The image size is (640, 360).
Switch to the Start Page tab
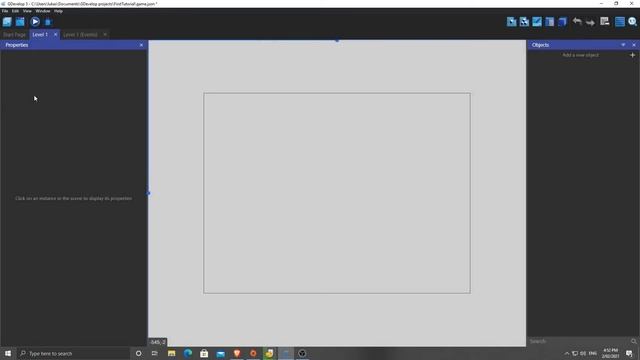[14, 35]
